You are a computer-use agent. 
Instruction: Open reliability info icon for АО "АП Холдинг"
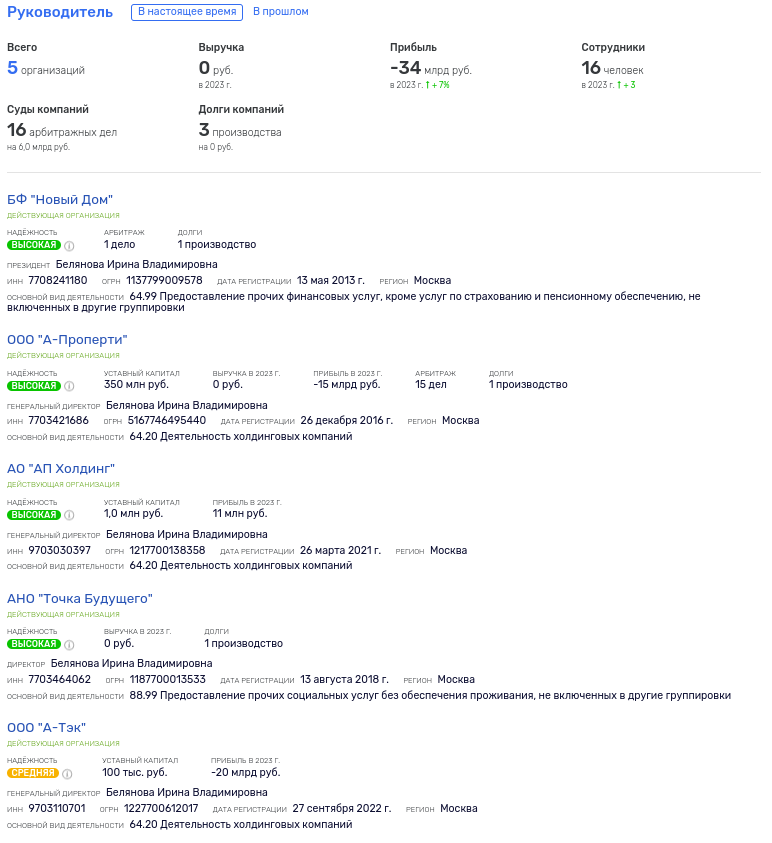(x=69, y=515)
